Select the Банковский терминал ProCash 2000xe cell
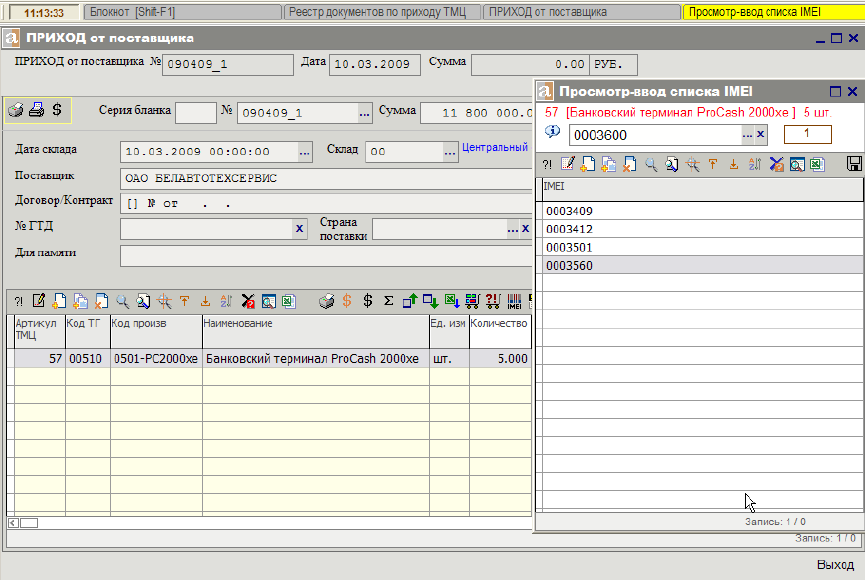 pos(316,359)
